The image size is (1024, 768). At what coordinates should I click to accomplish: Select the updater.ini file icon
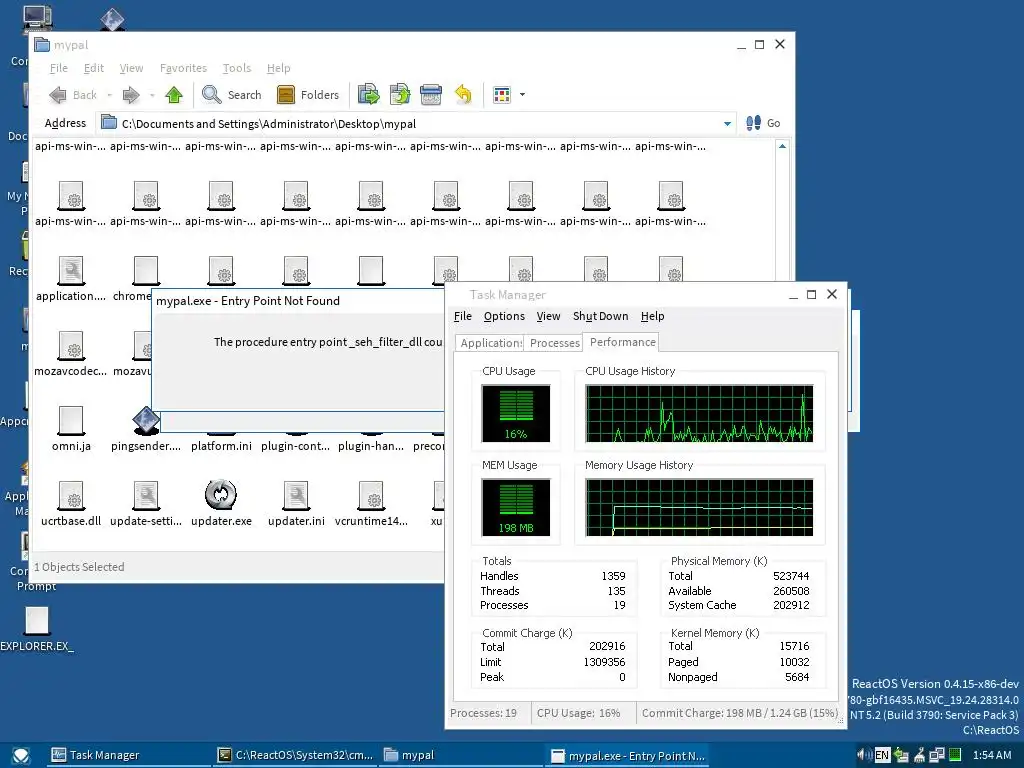point(296,495)
